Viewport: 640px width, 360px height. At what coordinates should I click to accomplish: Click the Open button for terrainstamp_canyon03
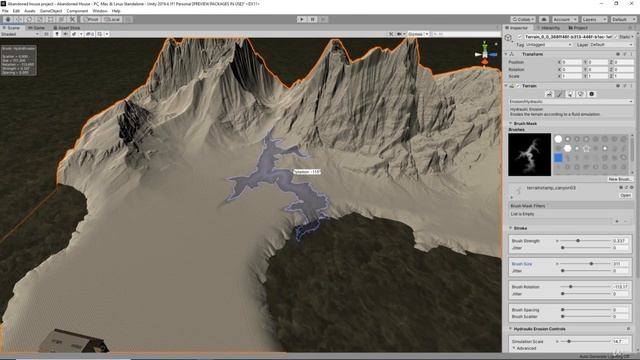625,196
